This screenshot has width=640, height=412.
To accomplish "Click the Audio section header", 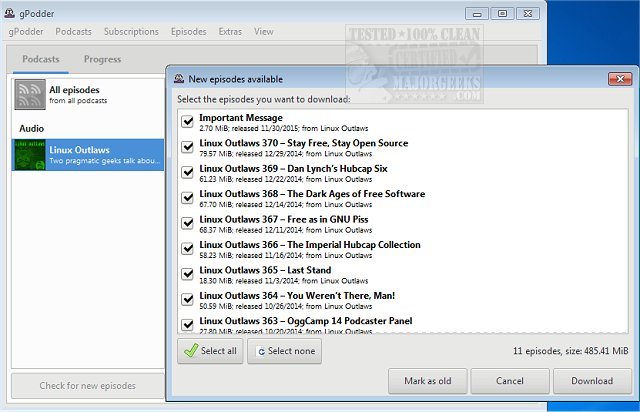I will click(x=31, y=128).
